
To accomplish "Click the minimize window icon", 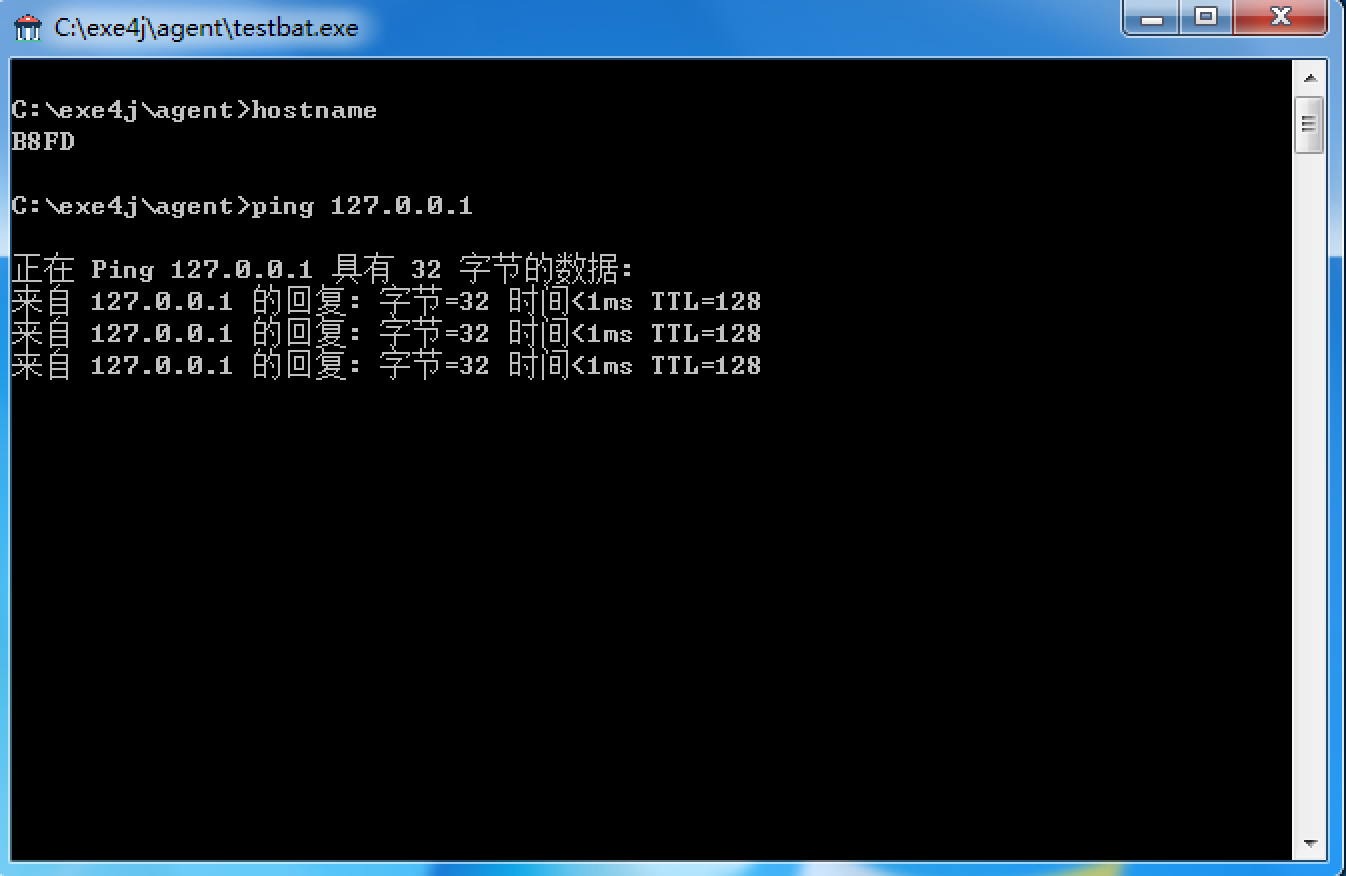I will click(1150, 17).
